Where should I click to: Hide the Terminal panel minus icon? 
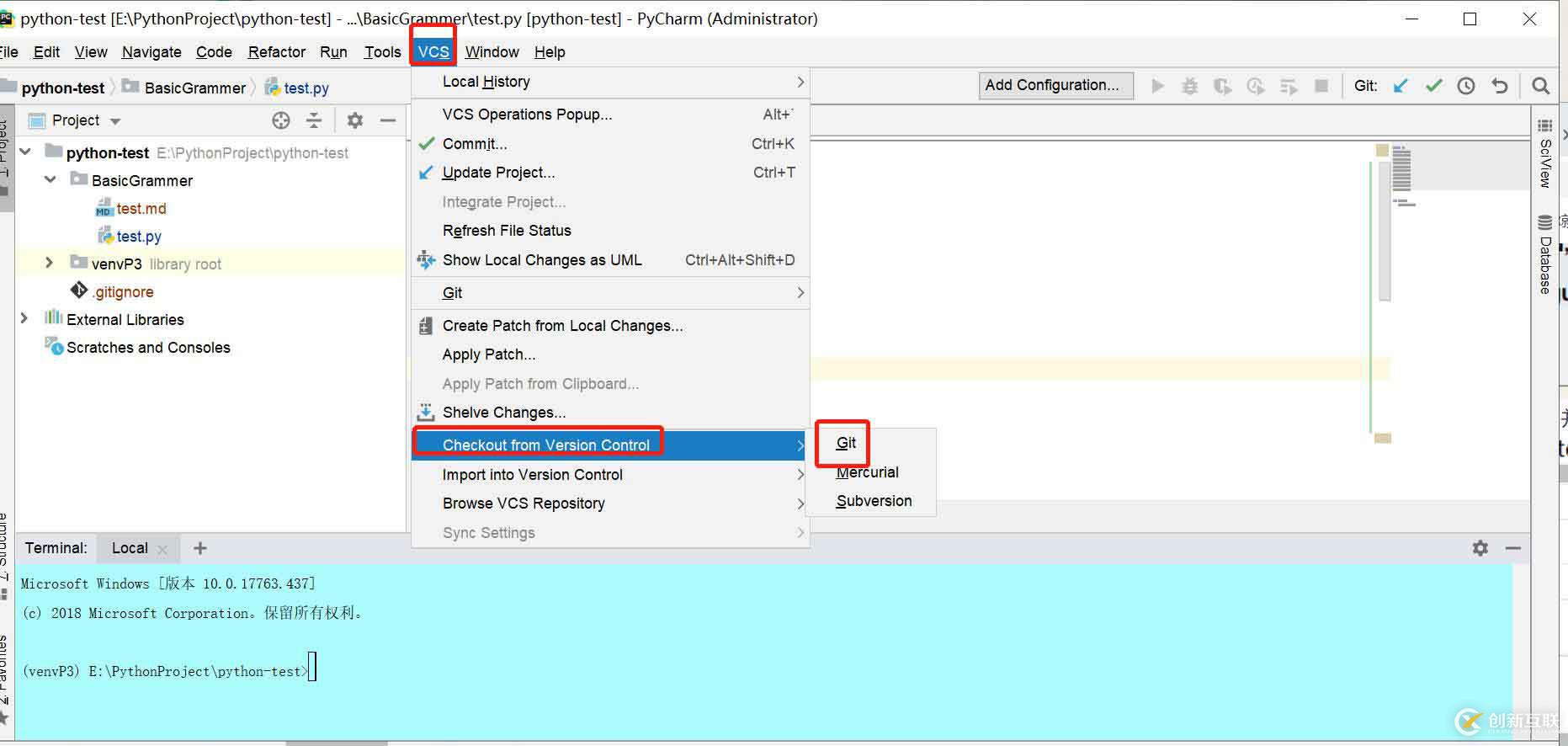click(x=1513, y=548)
